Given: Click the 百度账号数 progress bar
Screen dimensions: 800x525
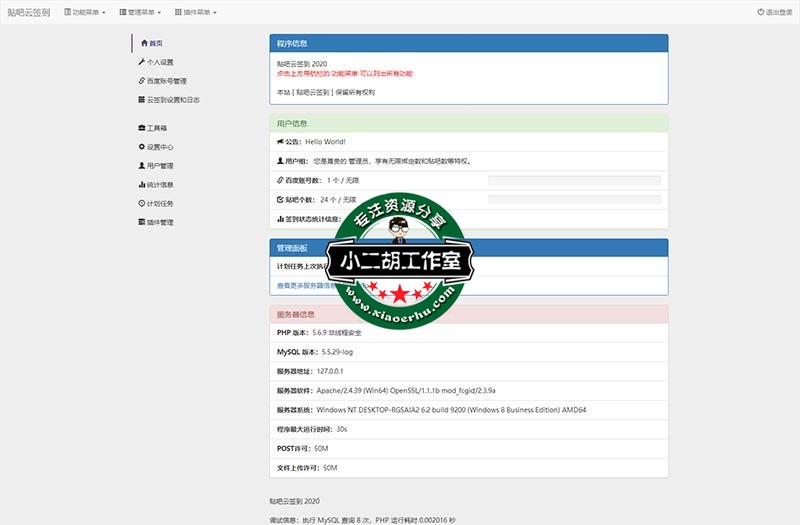Looking at the screenshot, I should tap(574, 181).
